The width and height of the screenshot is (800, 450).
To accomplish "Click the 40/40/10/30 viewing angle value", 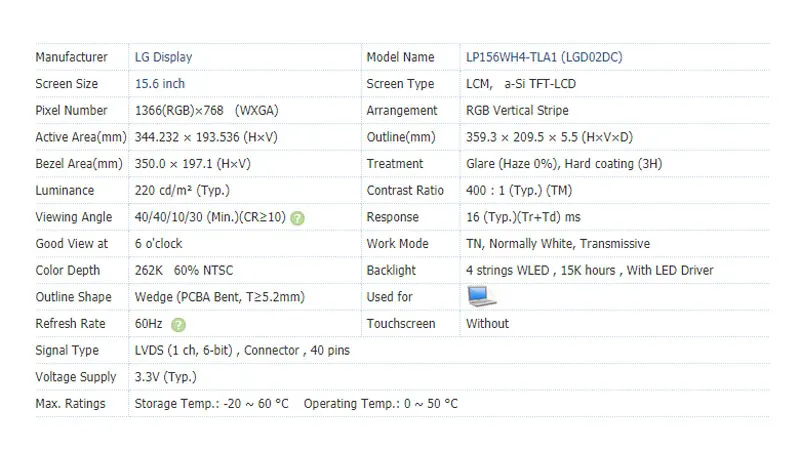I will coord(210,217).
